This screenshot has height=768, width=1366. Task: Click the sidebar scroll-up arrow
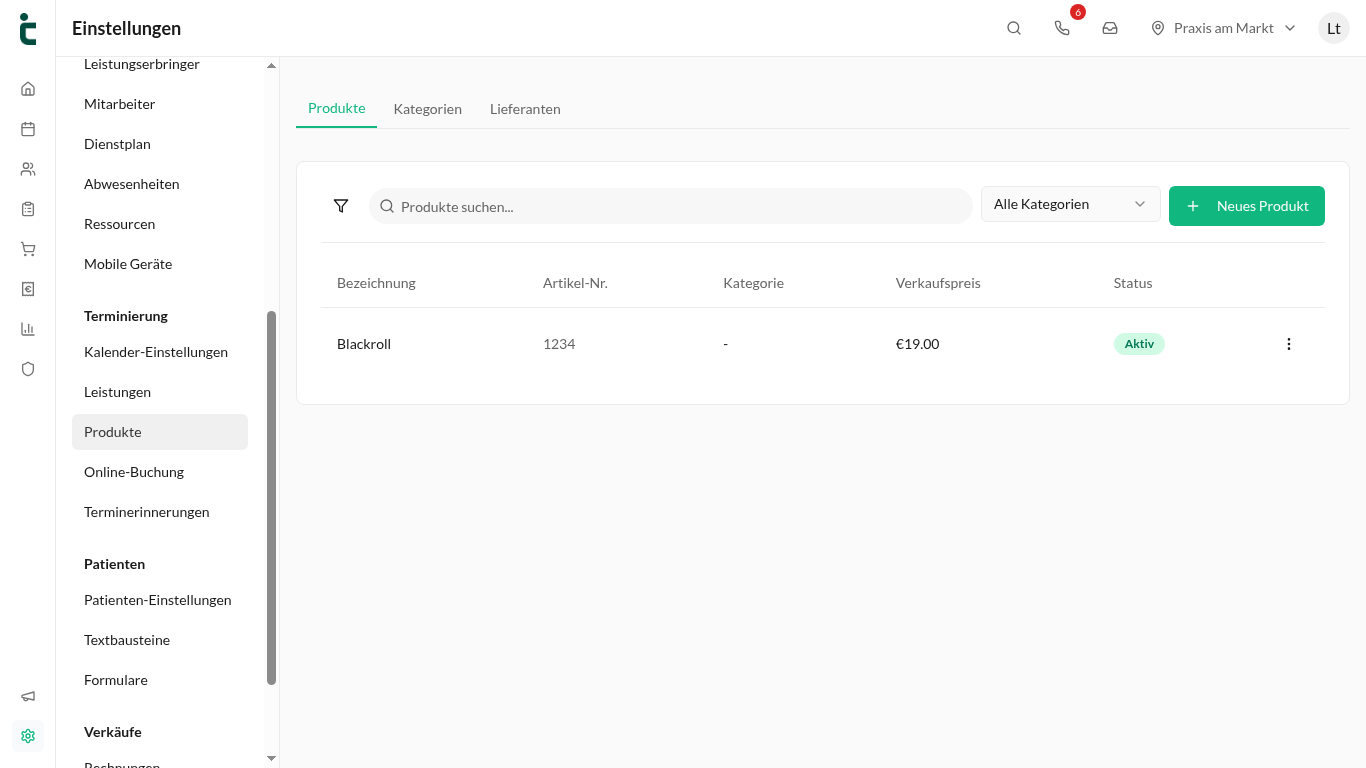(271, 66)
